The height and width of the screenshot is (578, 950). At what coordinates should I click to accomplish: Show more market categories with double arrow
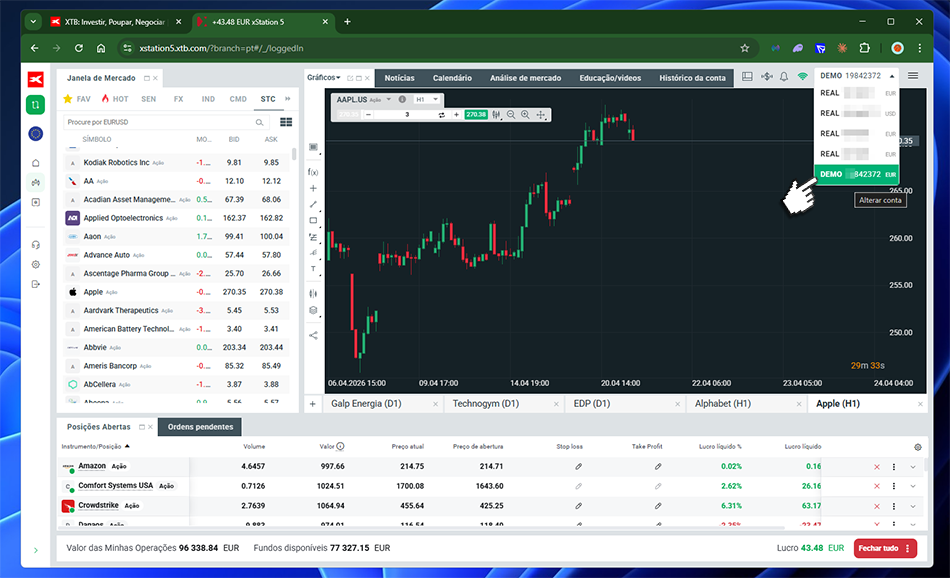[288, 99]
